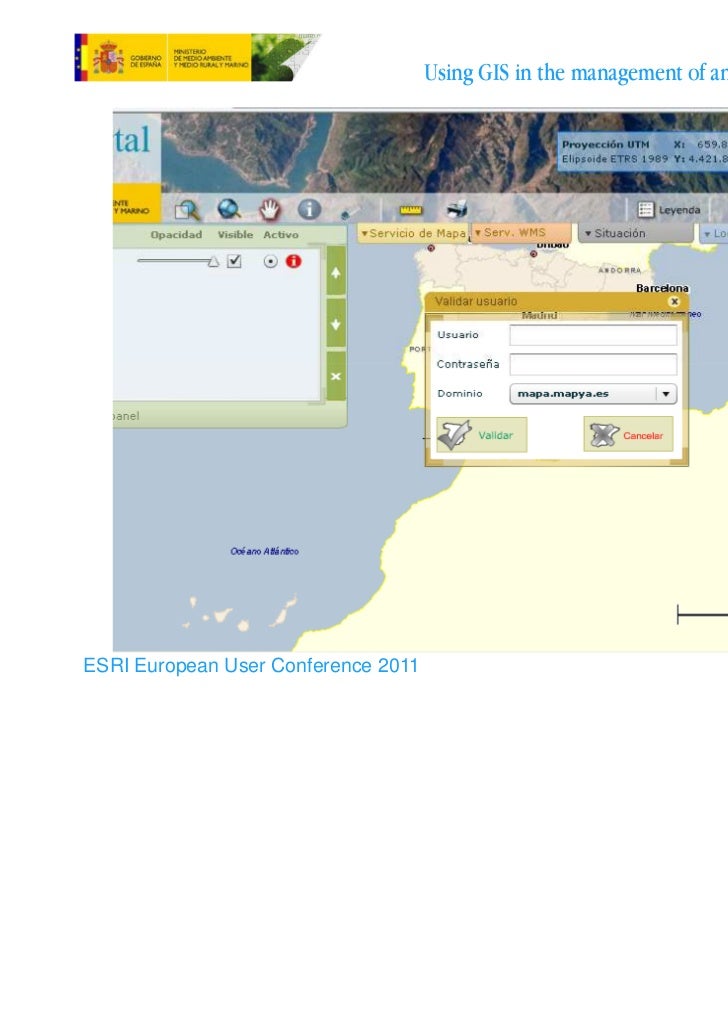
Task: Select the layer Activo radio button
Action: click(x=270, y=261)
